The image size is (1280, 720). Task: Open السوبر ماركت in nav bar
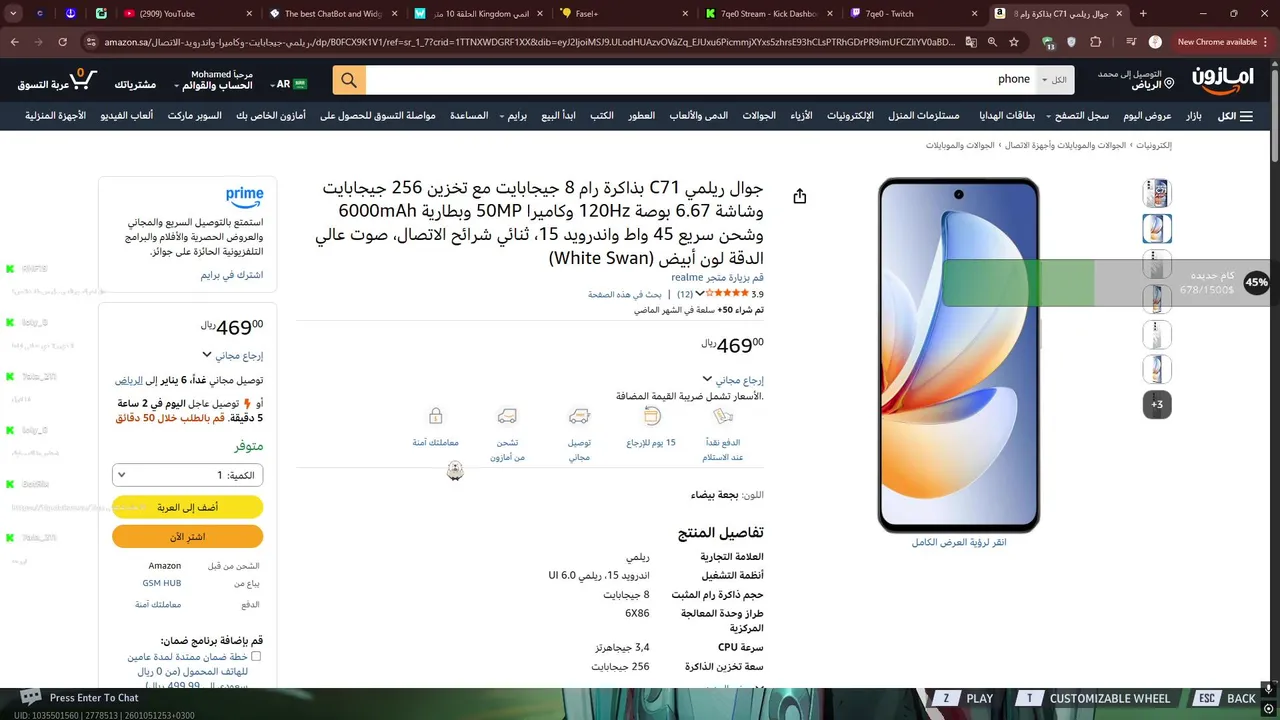click(x=195, y=116)
